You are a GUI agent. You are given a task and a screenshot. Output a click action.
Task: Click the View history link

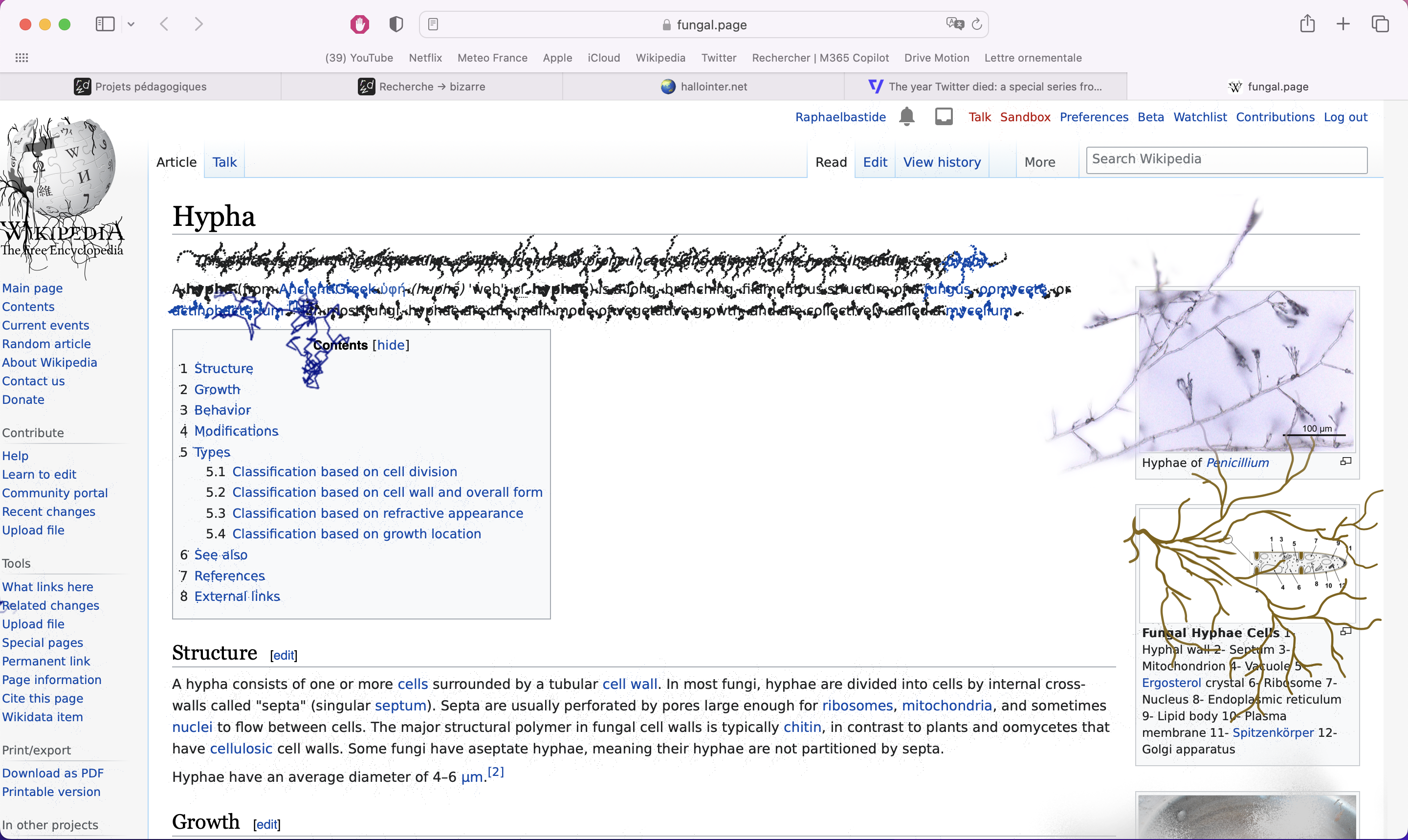pos(942,162)
